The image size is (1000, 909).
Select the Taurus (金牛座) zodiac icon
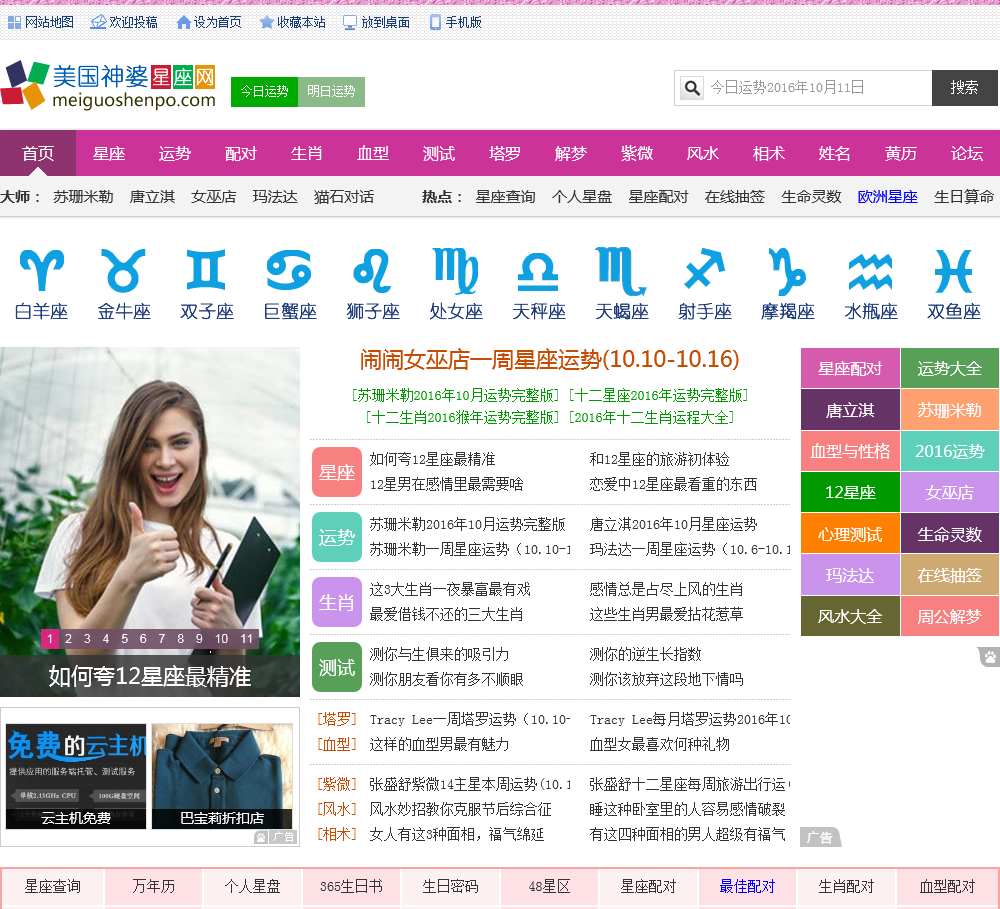tap(124, 271)
